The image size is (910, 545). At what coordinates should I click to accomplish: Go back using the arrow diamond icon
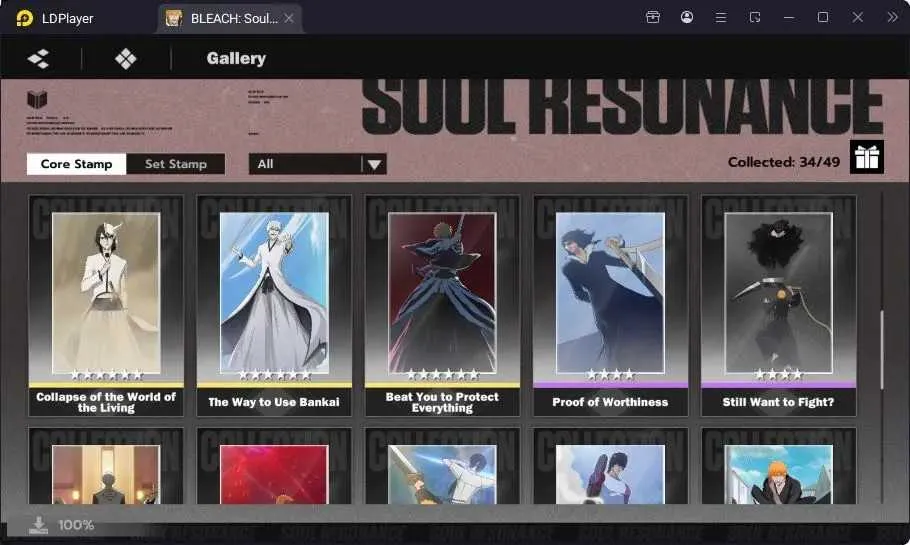(x=38, y=59)
